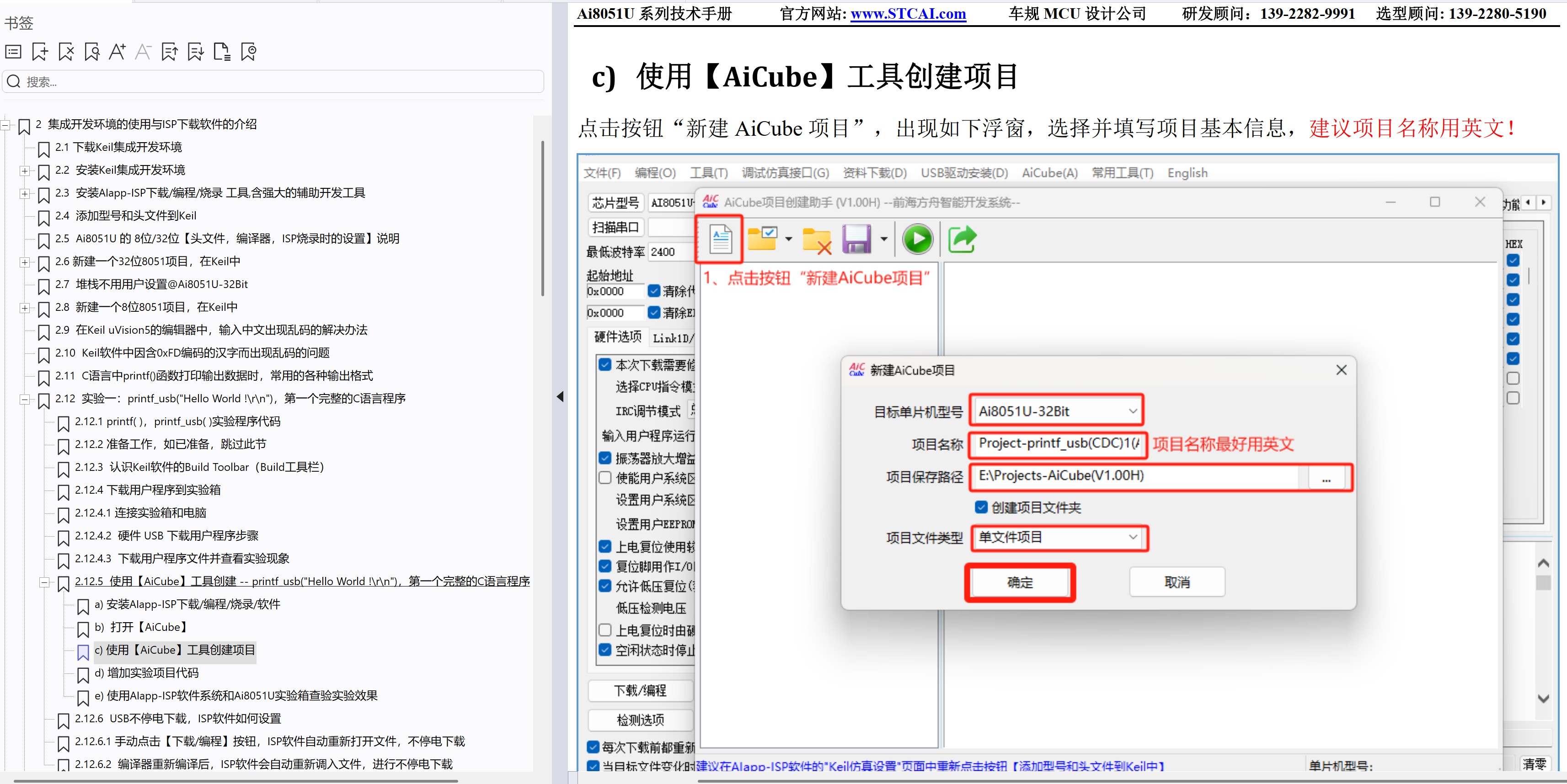Open the AiCube(A) menu
This screenshot has width=1567, height=784.
tap(1049, 173)
